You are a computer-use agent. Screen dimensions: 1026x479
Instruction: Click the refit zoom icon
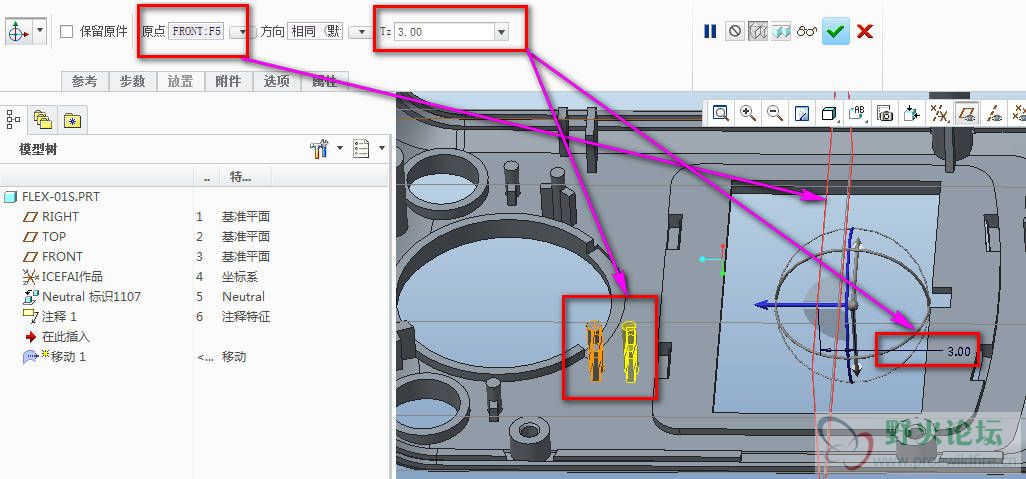coord(720,114)
